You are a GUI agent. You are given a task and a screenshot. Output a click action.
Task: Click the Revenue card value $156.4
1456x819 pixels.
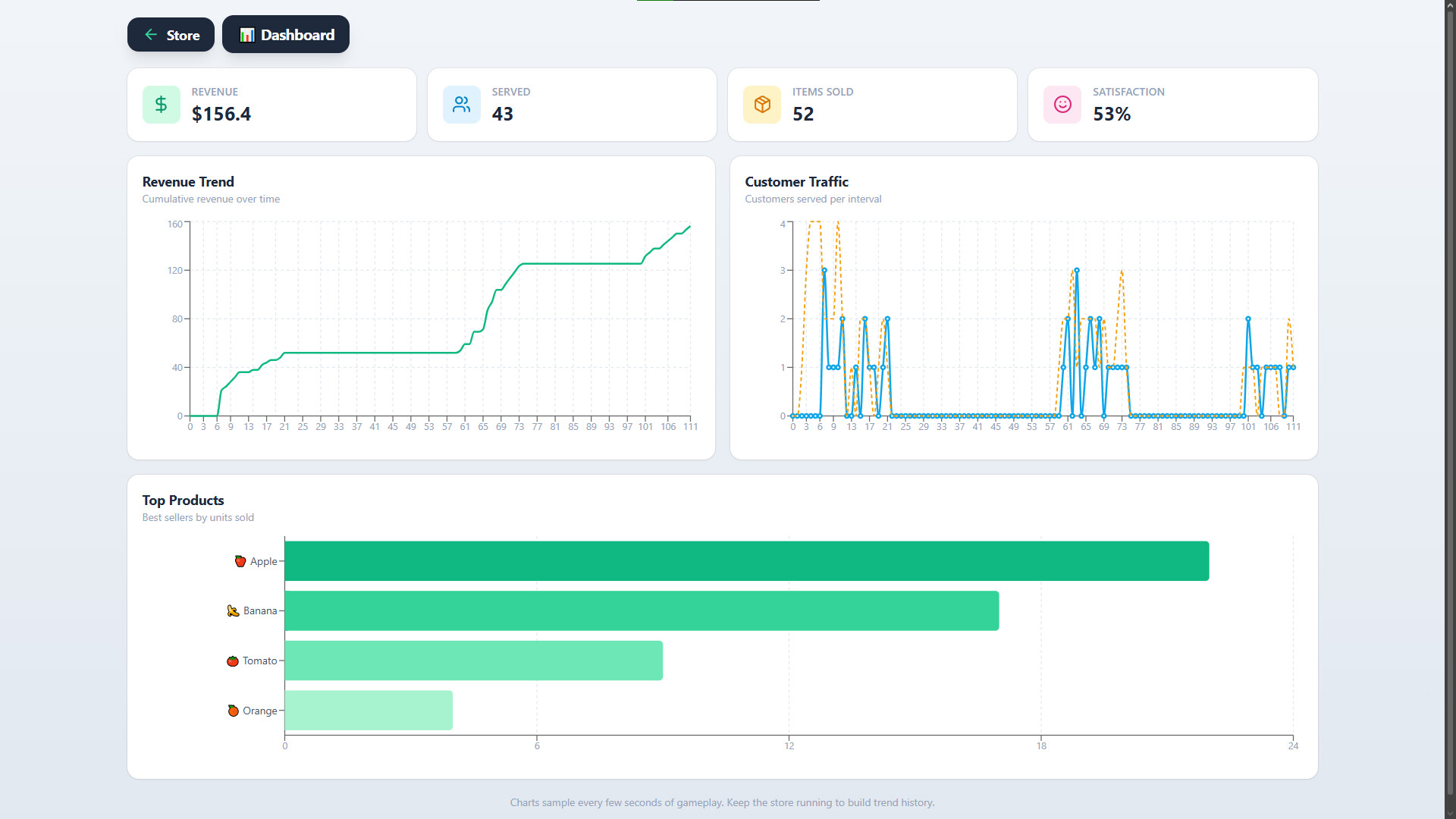[x=221, y=114]
